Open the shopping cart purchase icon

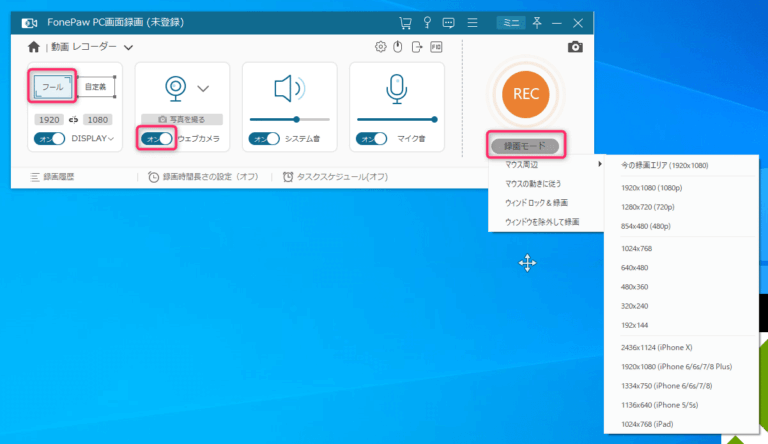405,22
